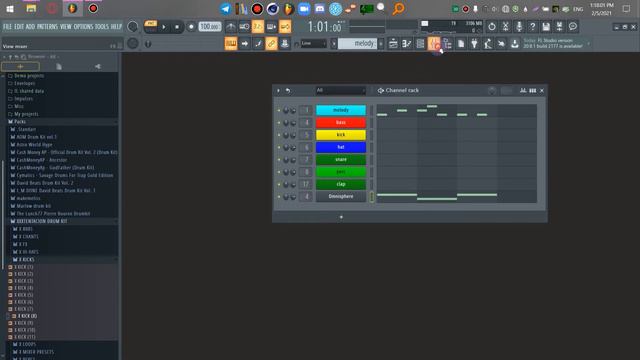Screen dimensions: 640x360
Task: Toggle typing keyboard to piano icon
Action: point(231,43)
